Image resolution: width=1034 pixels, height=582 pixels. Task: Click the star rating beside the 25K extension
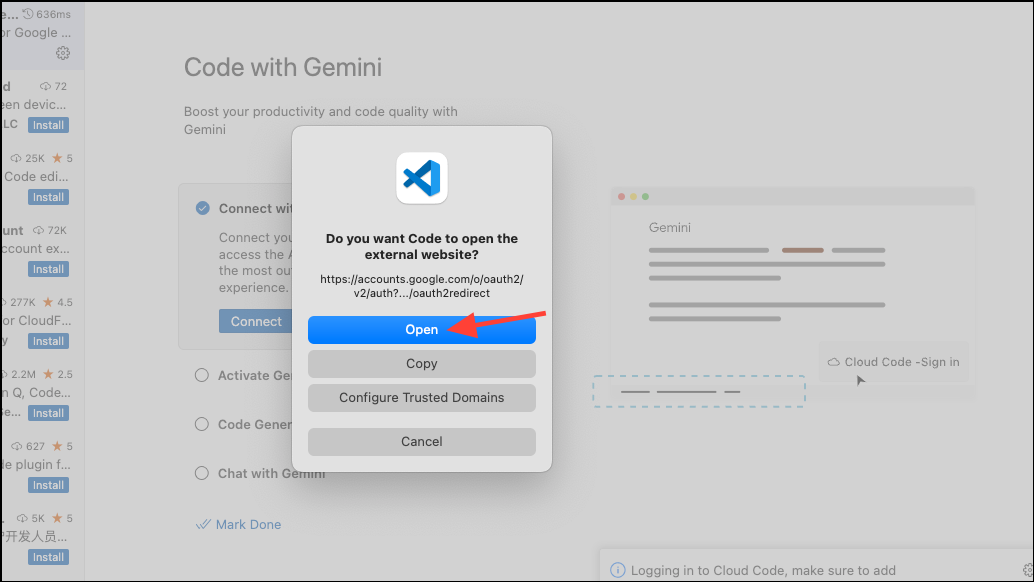(59, 157)
